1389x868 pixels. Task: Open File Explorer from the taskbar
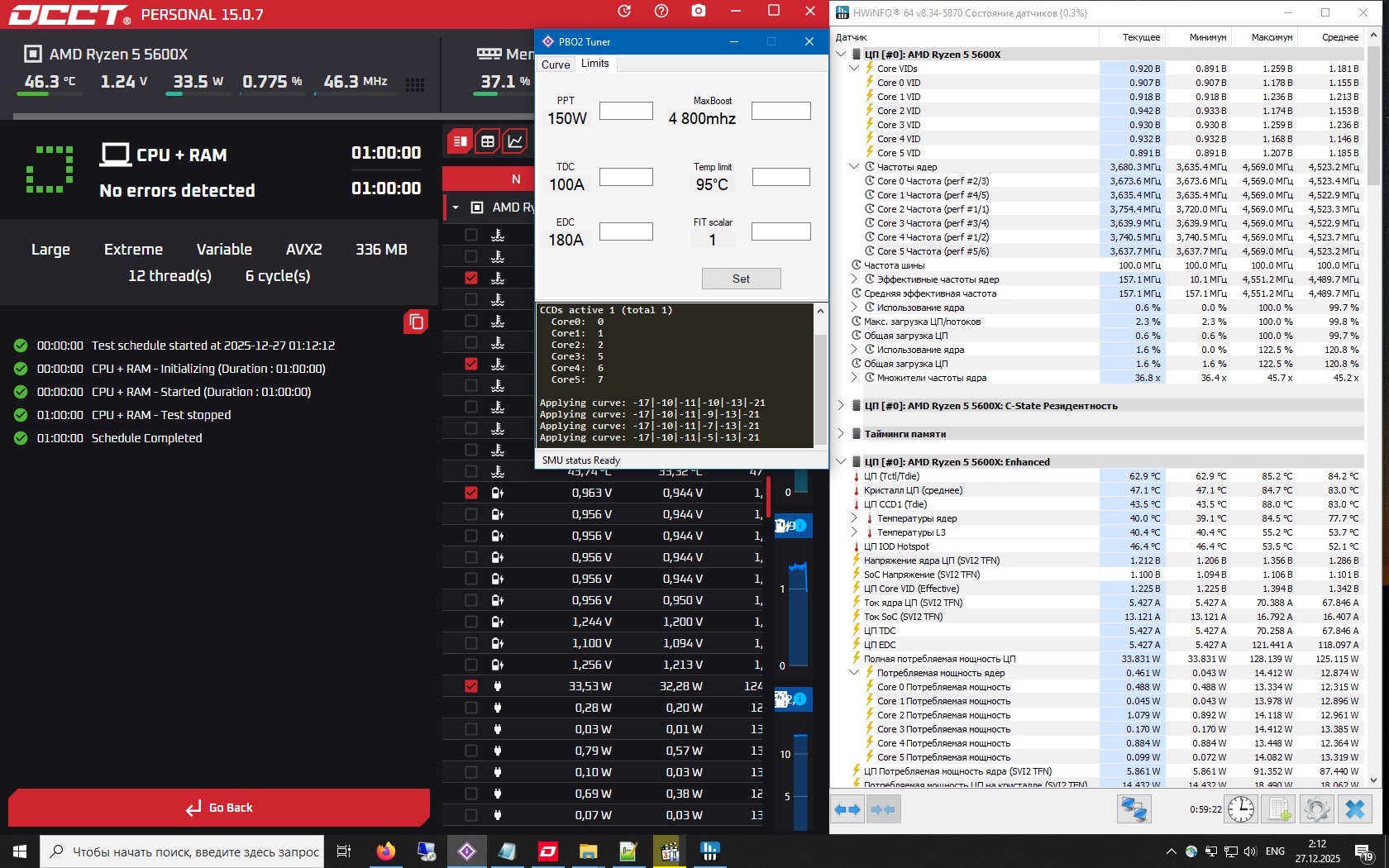pyautogui.click(x=588, y=851)
